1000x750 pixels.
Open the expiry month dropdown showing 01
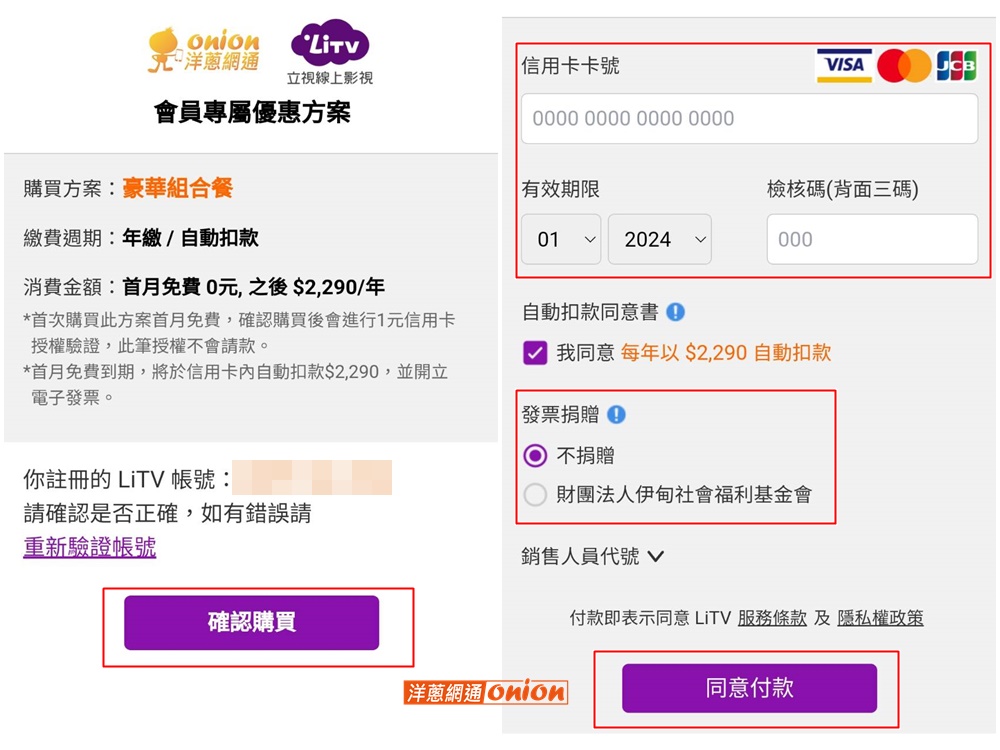560,239
